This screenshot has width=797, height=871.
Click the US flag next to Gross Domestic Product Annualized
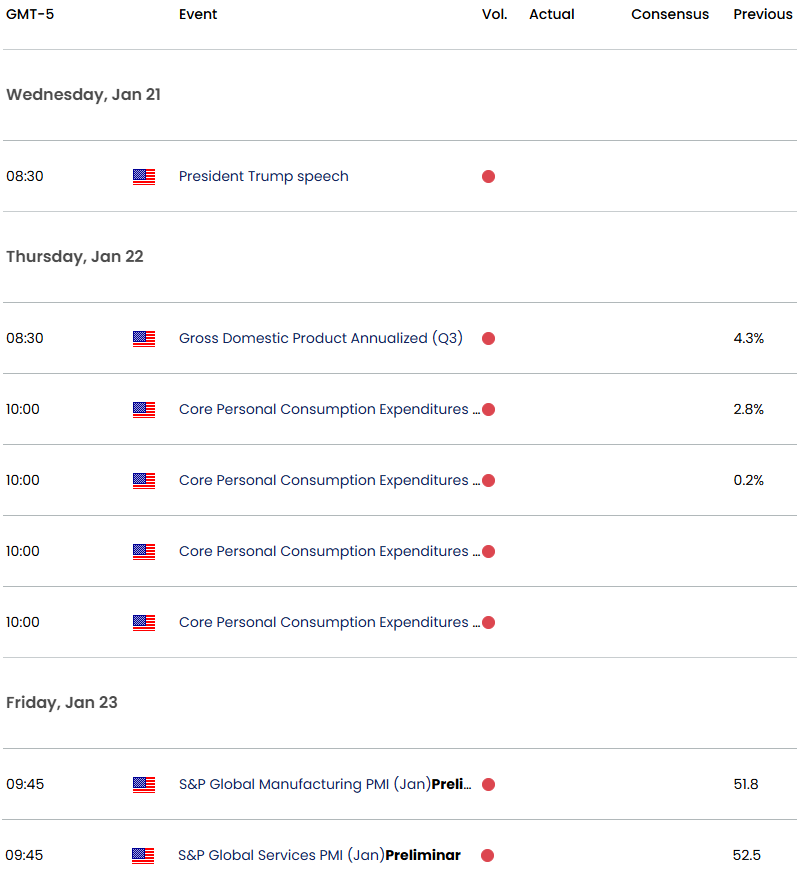[144, 339]
